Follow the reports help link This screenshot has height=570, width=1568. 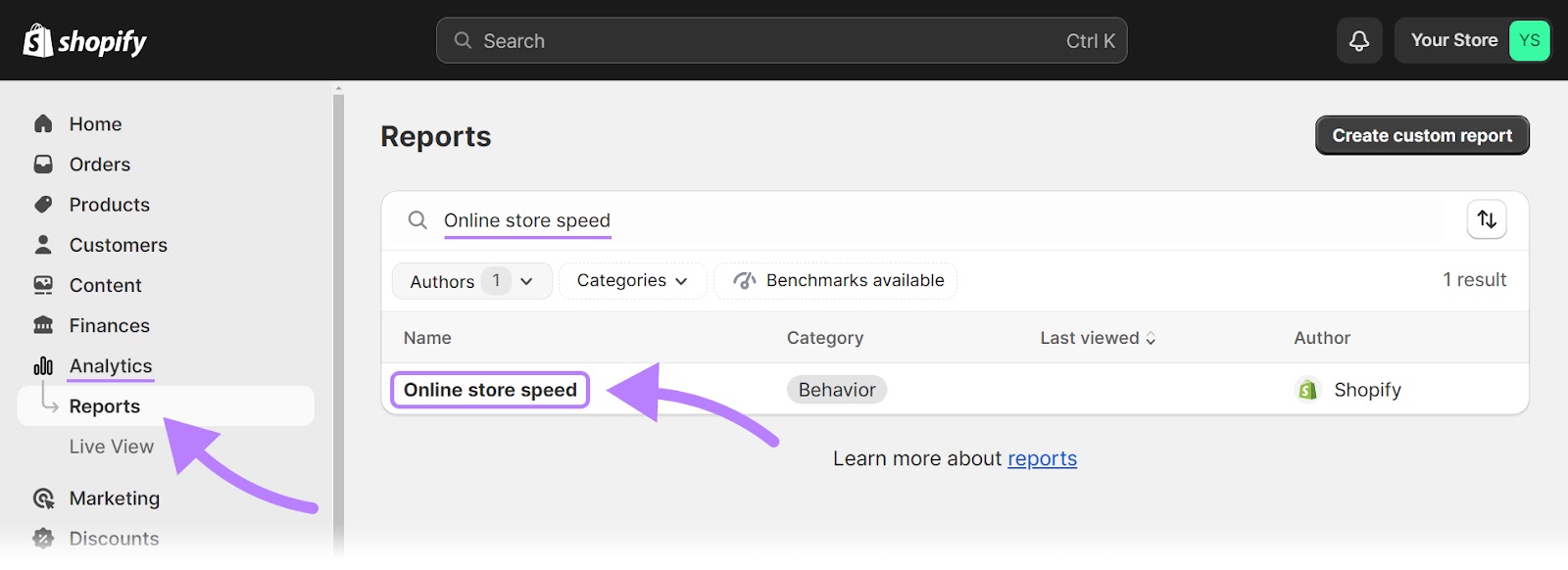pos(1042,458)
